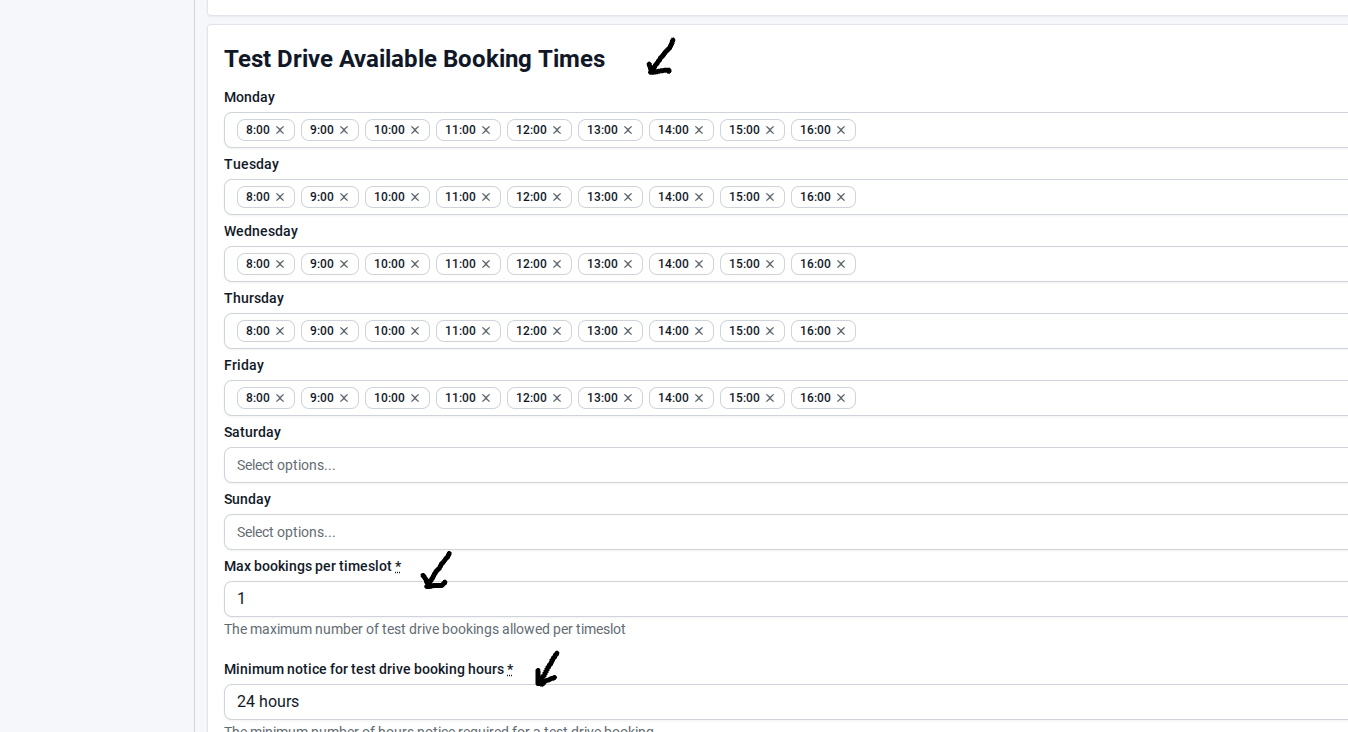Remove the 10:00 timeslot from Wednesday

(415, 264)
